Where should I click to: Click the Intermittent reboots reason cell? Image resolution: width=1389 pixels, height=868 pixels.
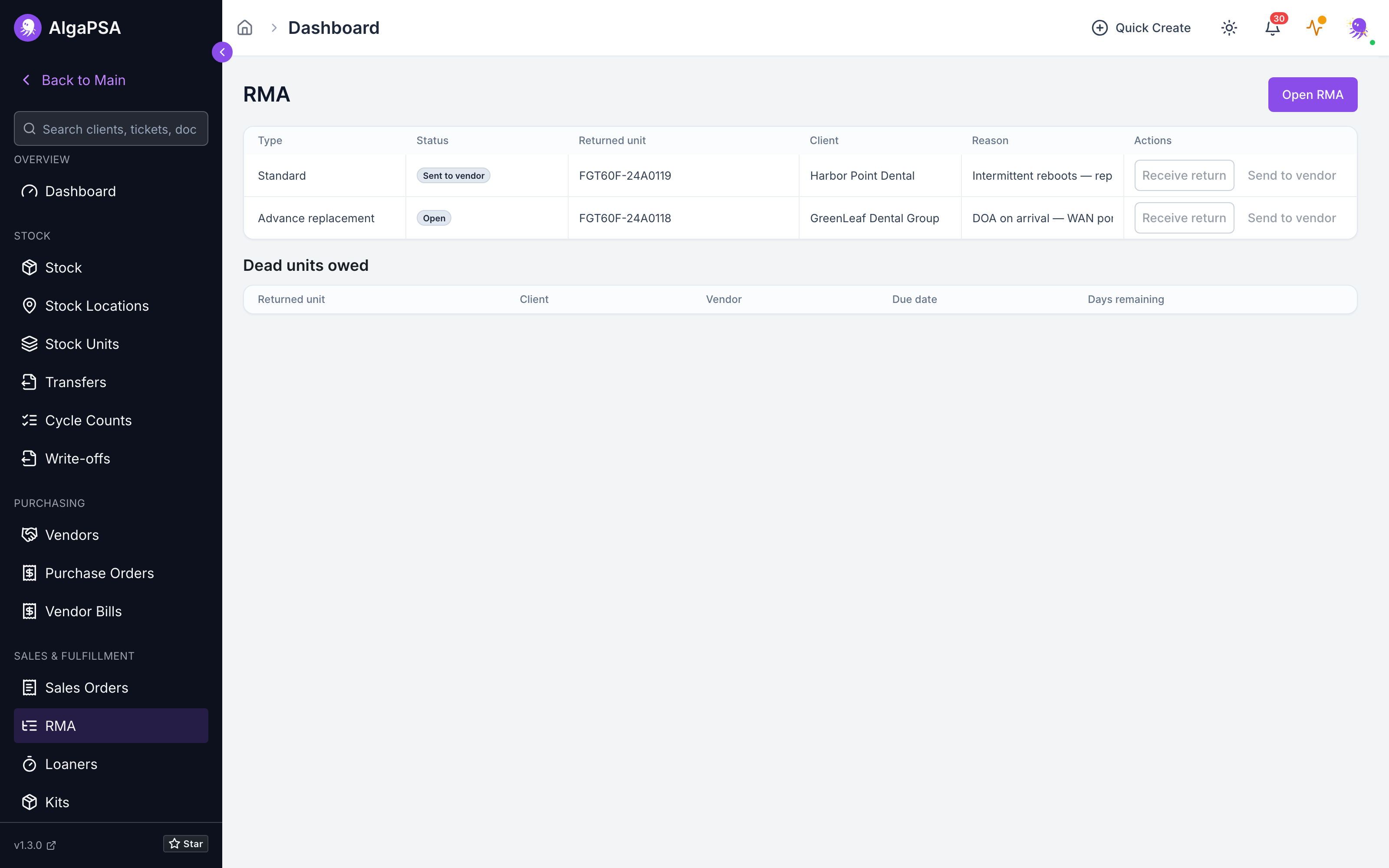[x=1042, y=176]
